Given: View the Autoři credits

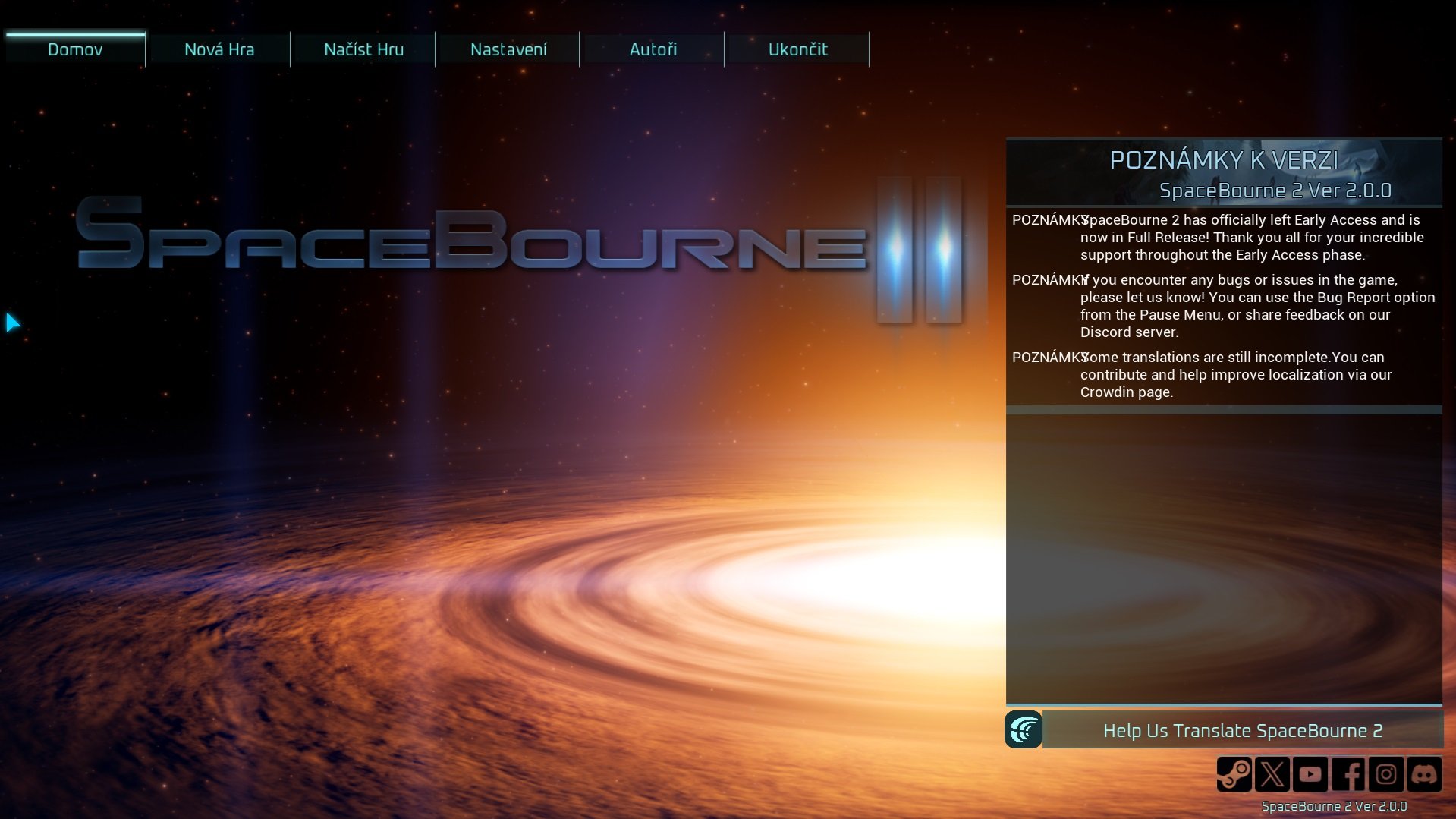Looking at the screenshot, I should click(x=653, y=49).
